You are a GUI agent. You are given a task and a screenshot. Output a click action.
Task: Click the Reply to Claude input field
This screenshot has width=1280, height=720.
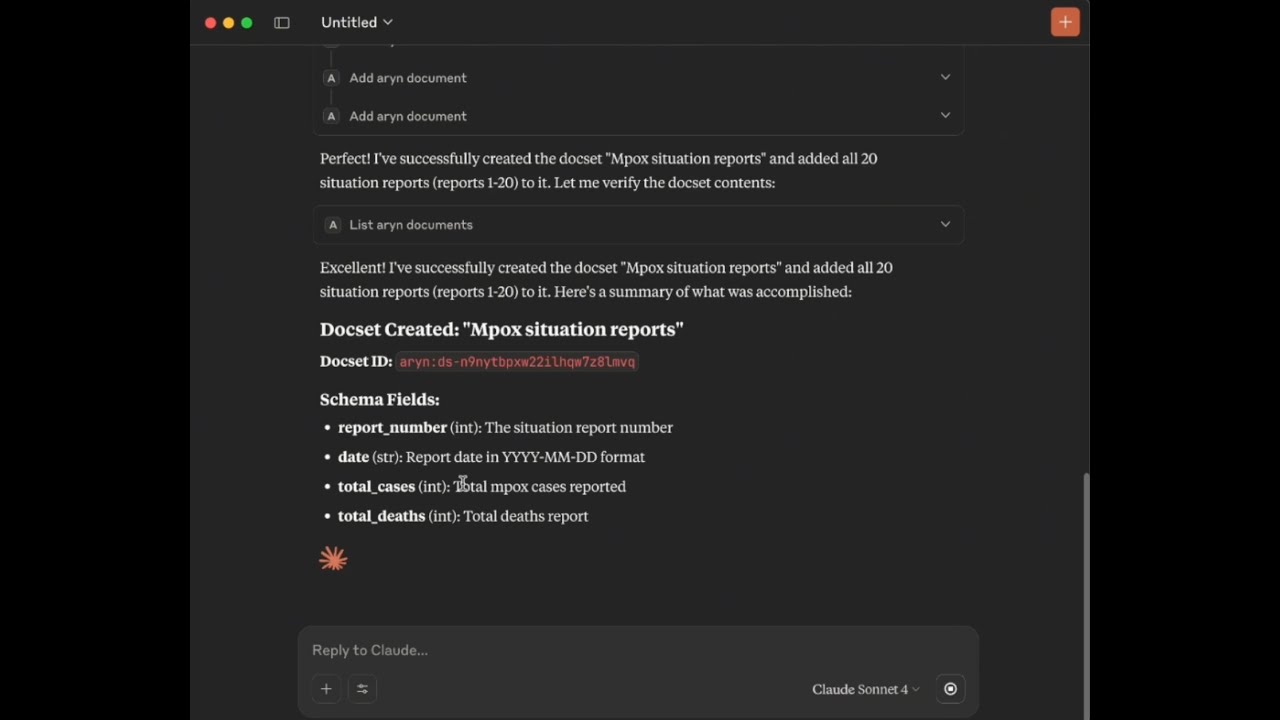tap(600, 650)
